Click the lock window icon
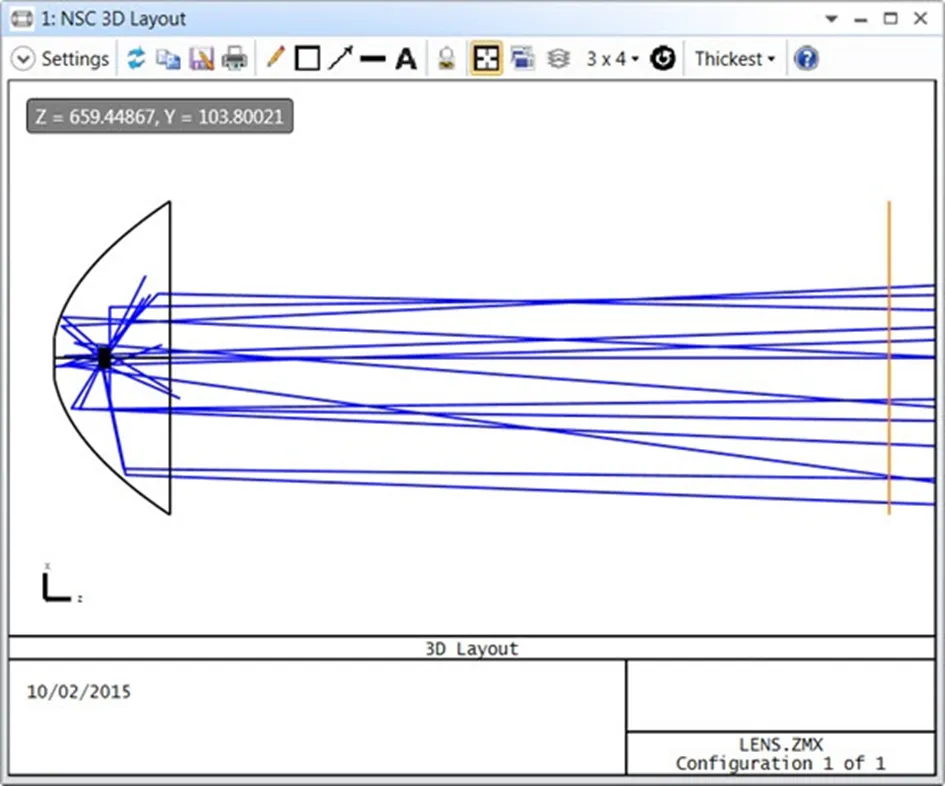945x786 pixels. tap(447, 59)
